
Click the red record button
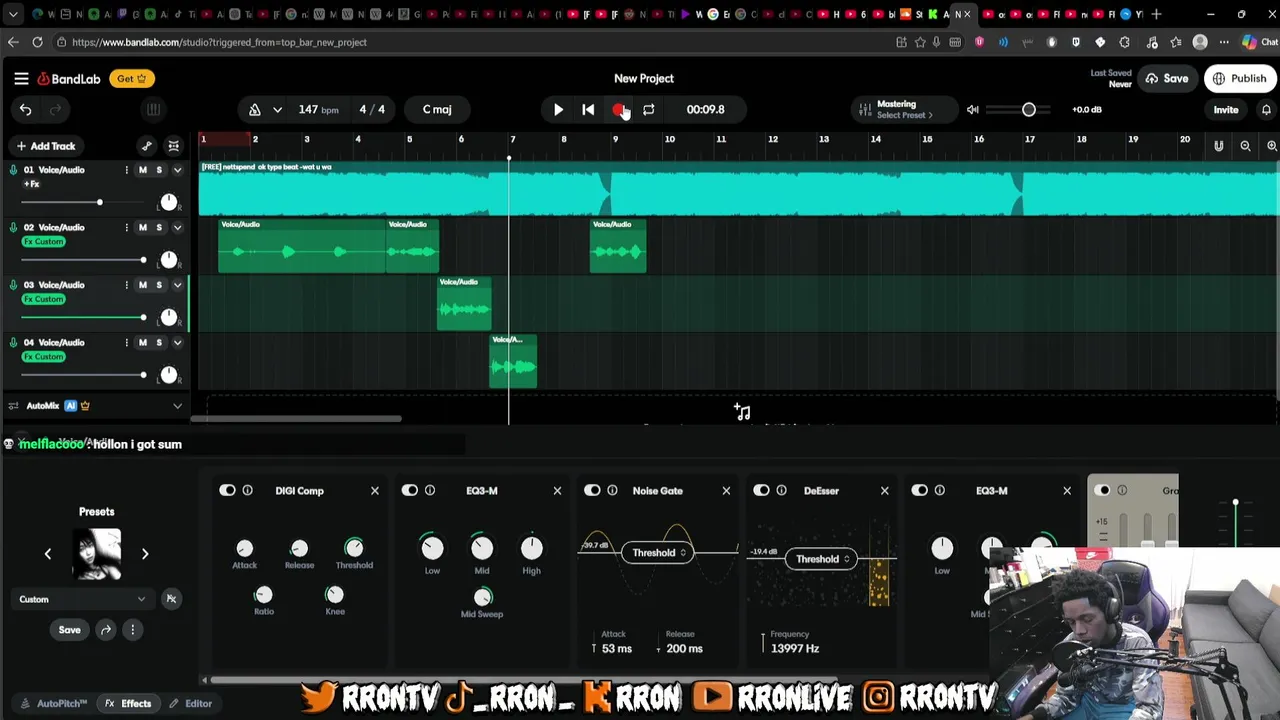pos(619,110)
